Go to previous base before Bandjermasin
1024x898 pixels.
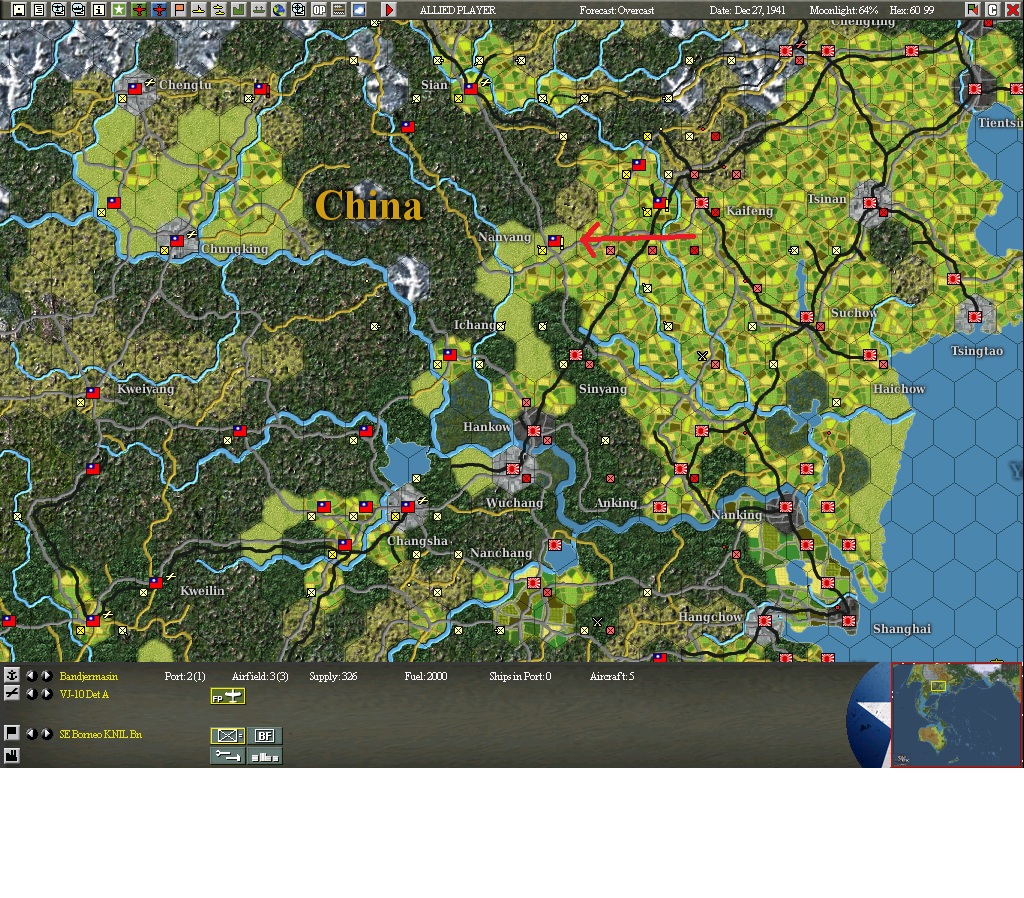pyautogui.click(x=31, y=675)
